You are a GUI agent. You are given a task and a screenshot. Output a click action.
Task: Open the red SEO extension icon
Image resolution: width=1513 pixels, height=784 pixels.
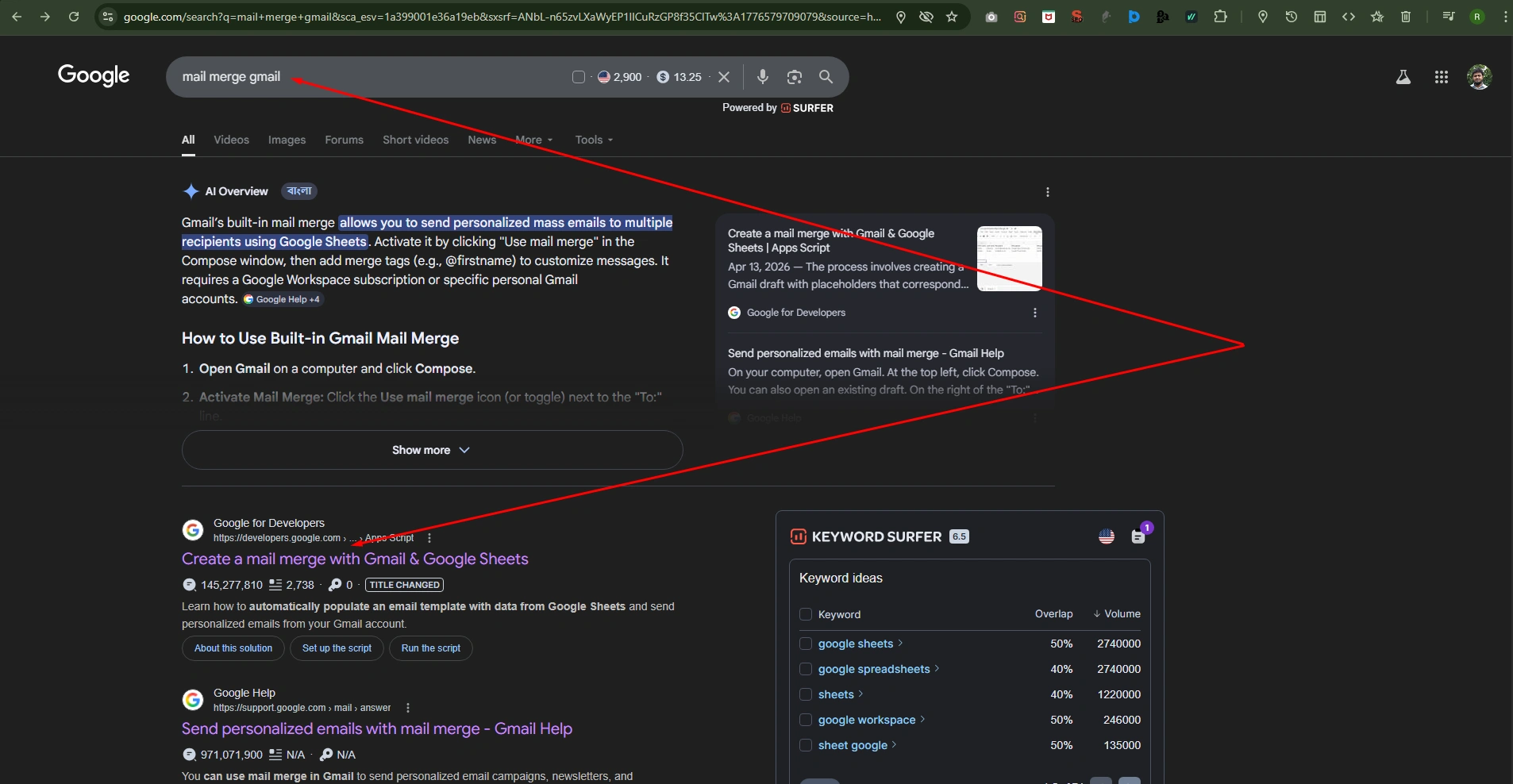pyautogui.click(x=1077, y=17)
